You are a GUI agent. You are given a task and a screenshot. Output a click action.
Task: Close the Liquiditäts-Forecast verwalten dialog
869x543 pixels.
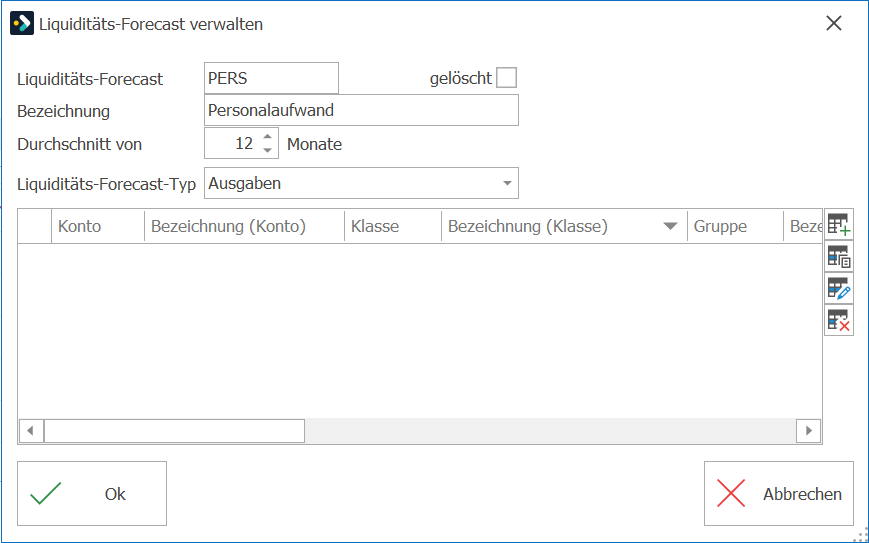[x=834, y=23]
